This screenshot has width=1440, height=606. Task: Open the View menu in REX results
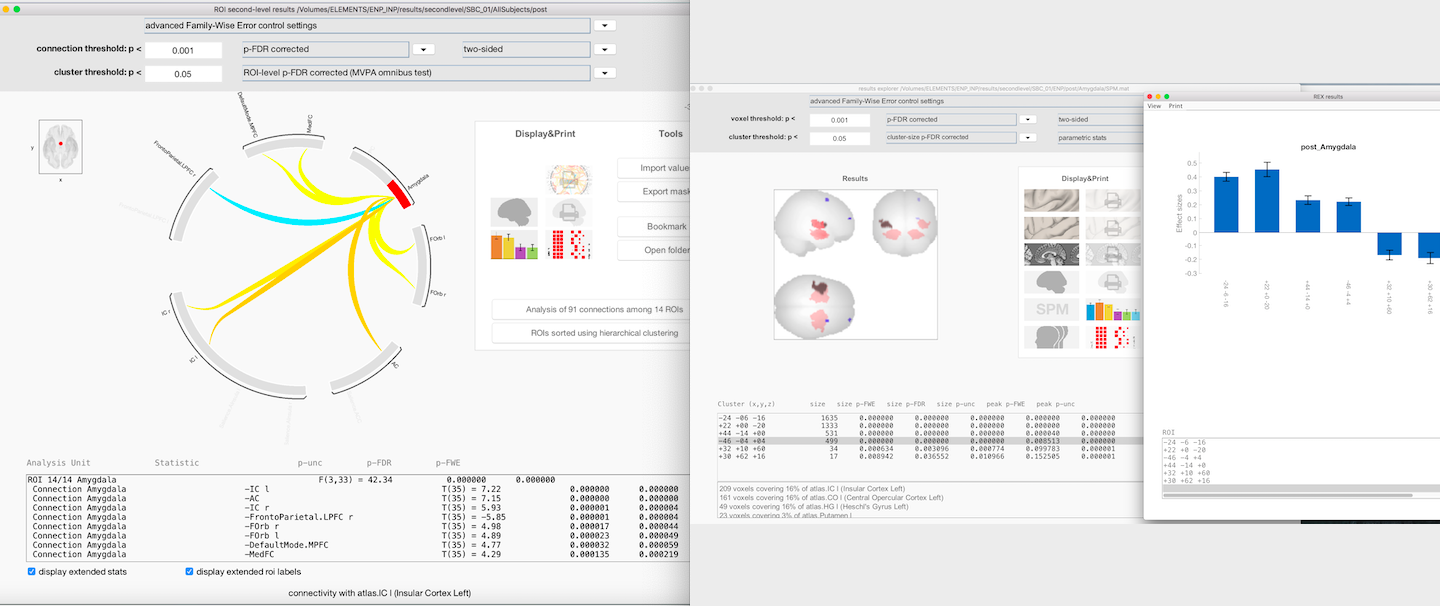click(1154, 105)
